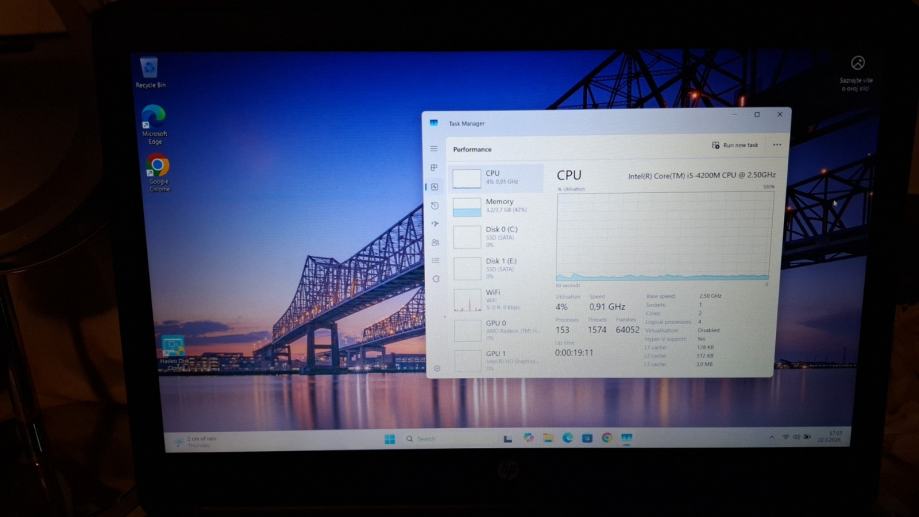Open File Explorer from the taskbar

point(548,438)
